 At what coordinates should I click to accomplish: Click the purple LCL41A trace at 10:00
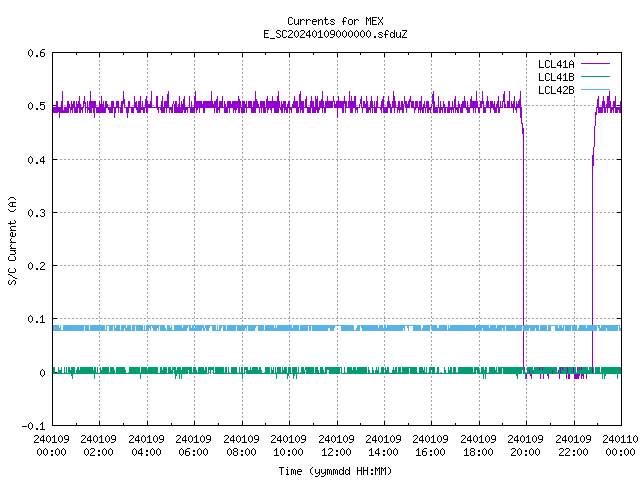[289, 106]
